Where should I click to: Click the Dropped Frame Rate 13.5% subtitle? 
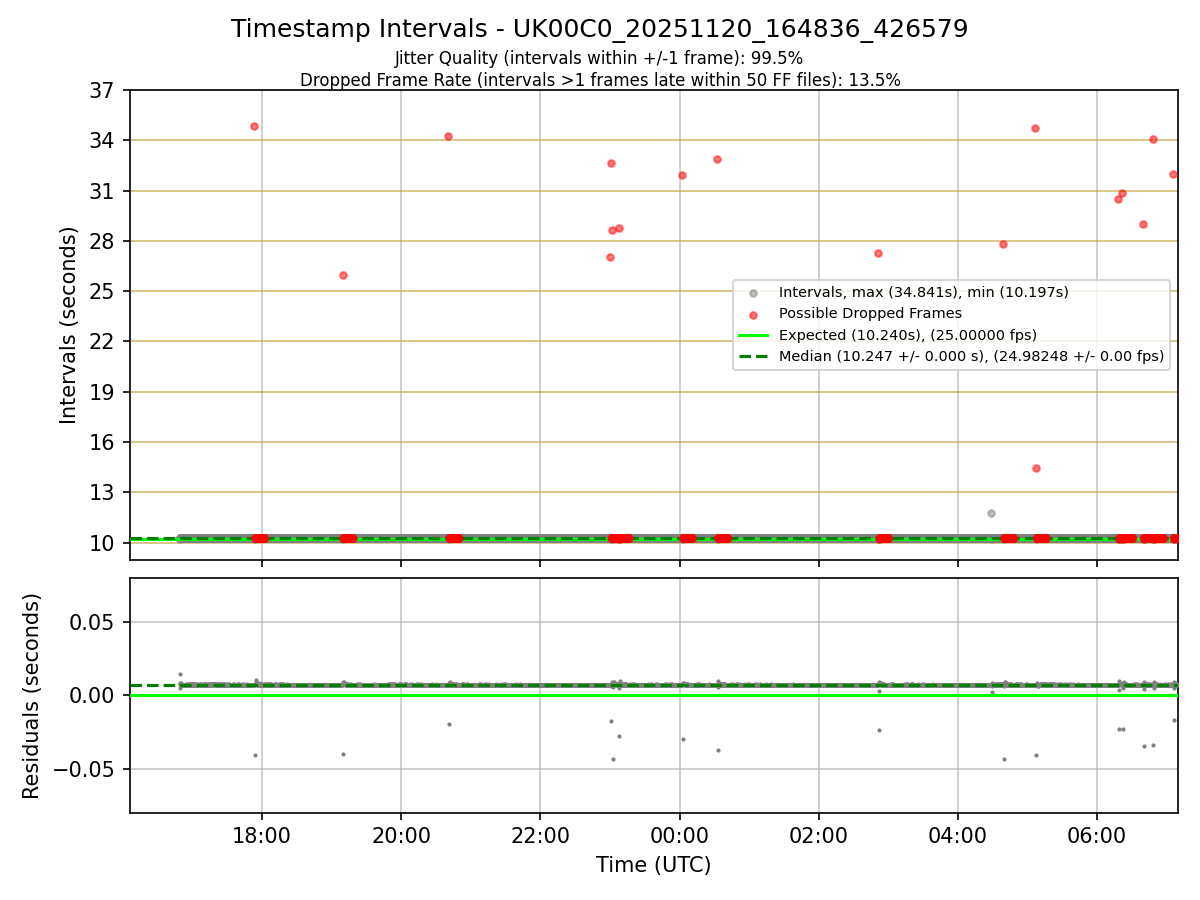coord(600,80)
